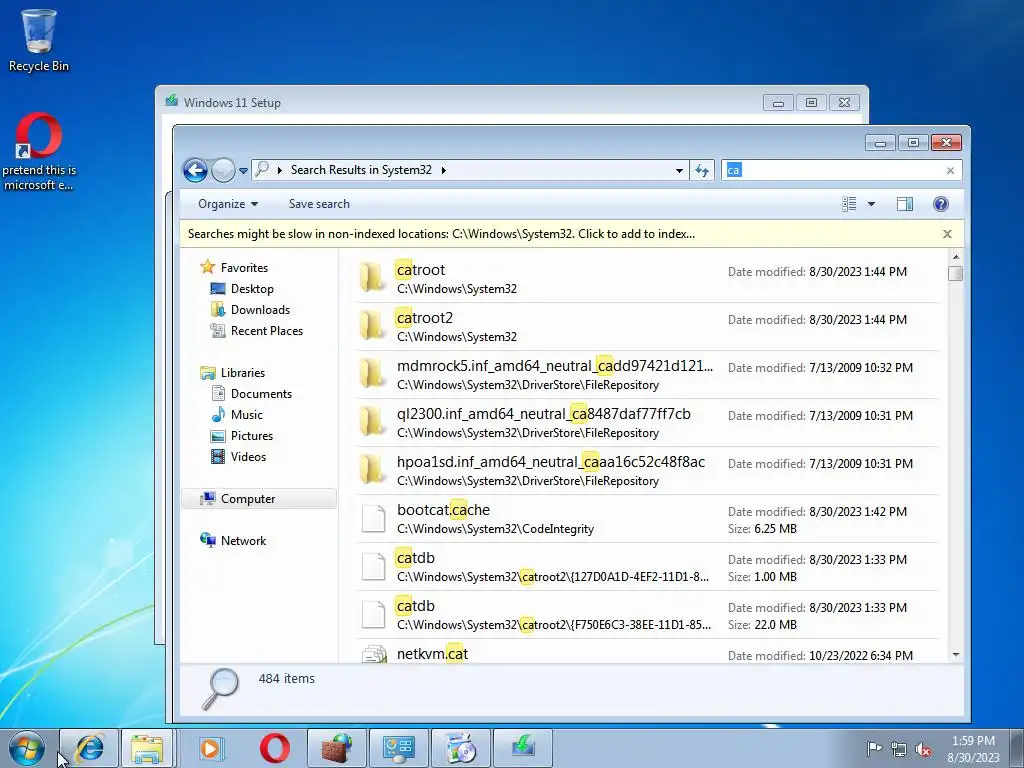Switch to the Windows 11 Setup taskbar item

tap(523, 748)
